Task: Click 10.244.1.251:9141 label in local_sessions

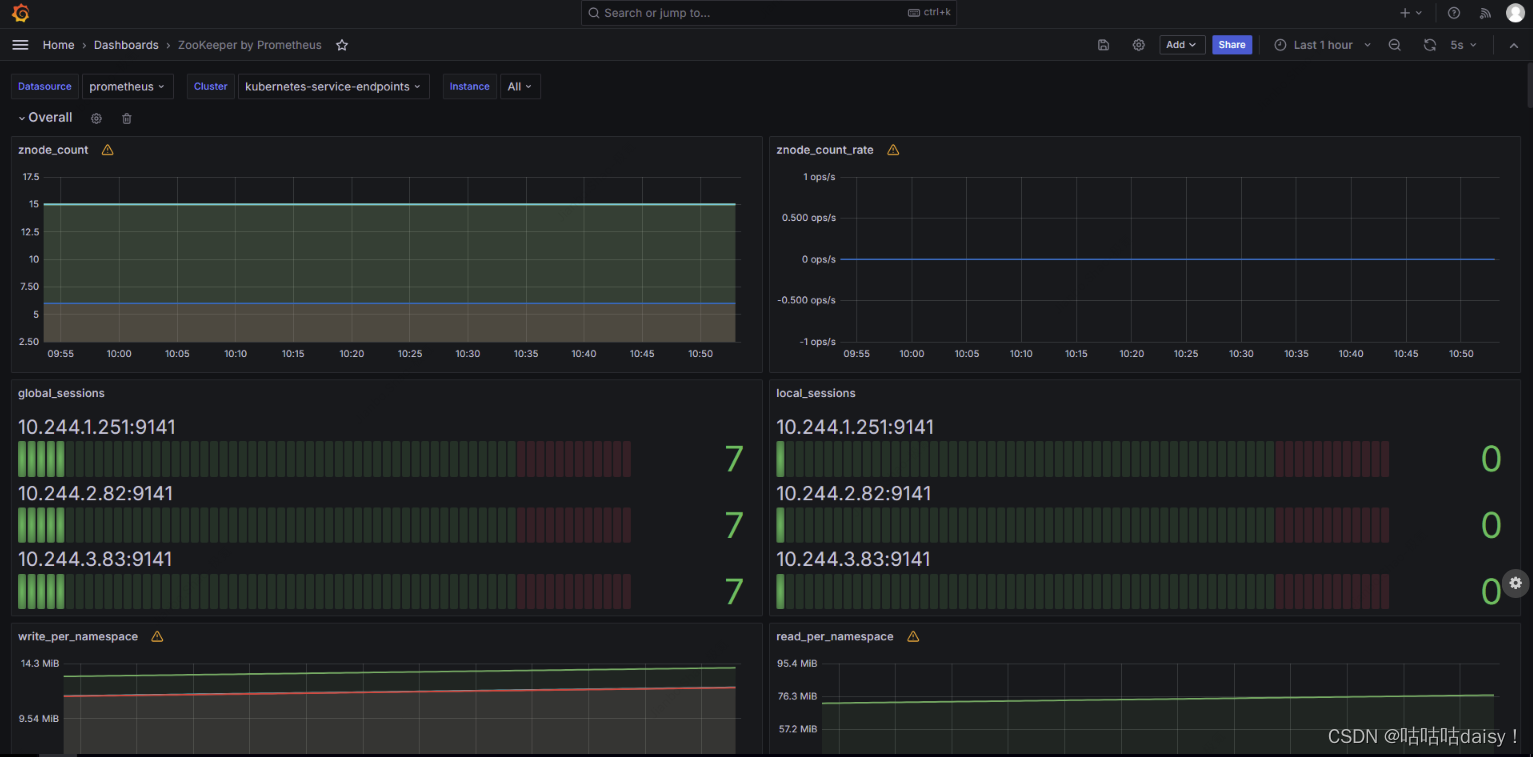Action: click(x=855, y=427)
